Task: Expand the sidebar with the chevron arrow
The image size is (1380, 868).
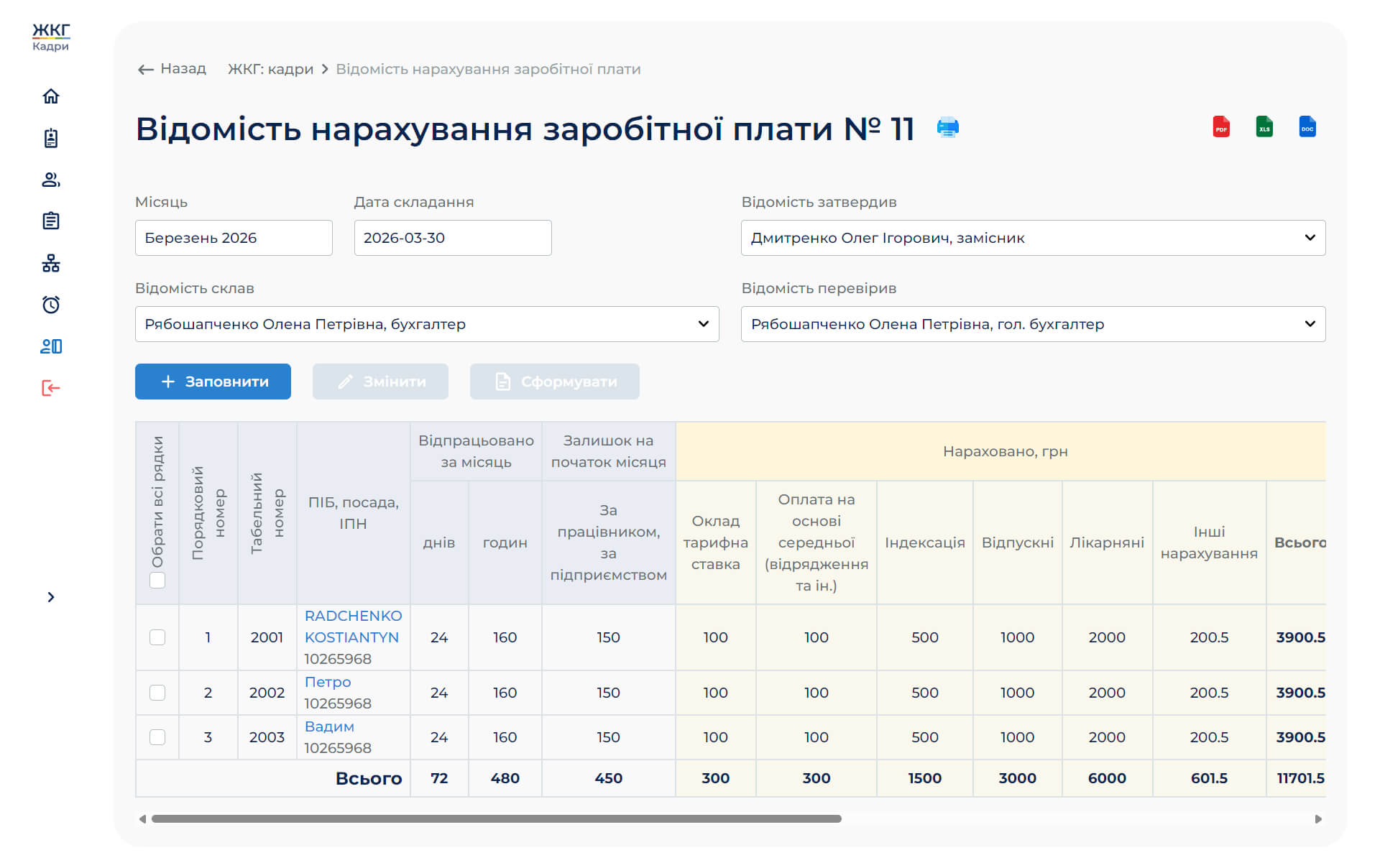Action: [50, 597]
